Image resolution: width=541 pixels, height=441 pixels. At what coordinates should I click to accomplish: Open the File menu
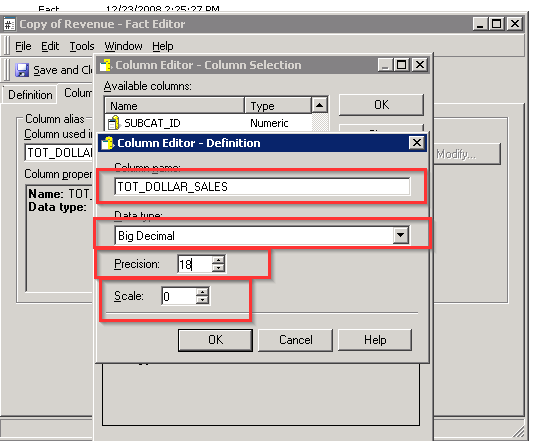(23, 46)
